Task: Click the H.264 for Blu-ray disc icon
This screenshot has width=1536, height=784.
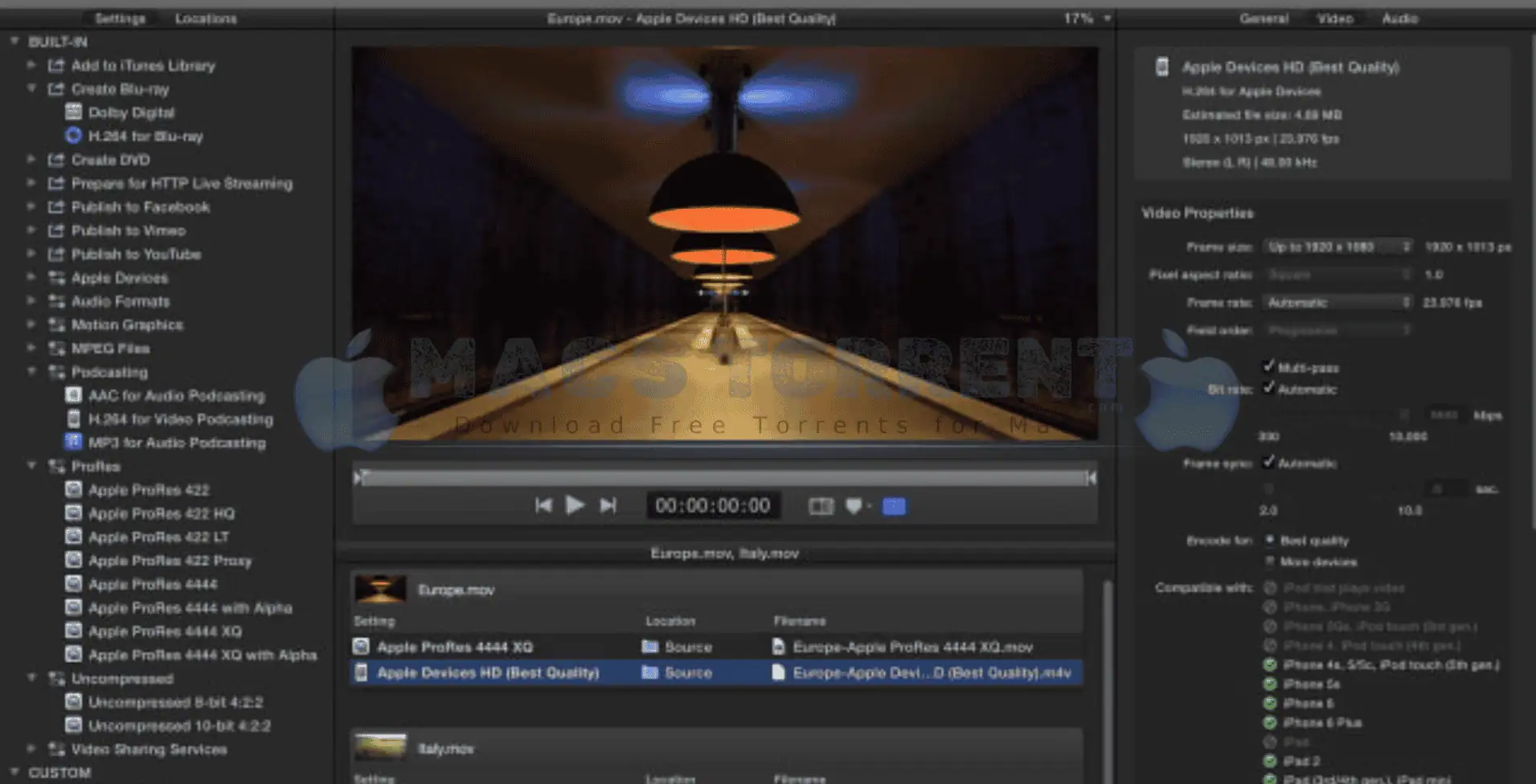Action: [x=73, y=135]
